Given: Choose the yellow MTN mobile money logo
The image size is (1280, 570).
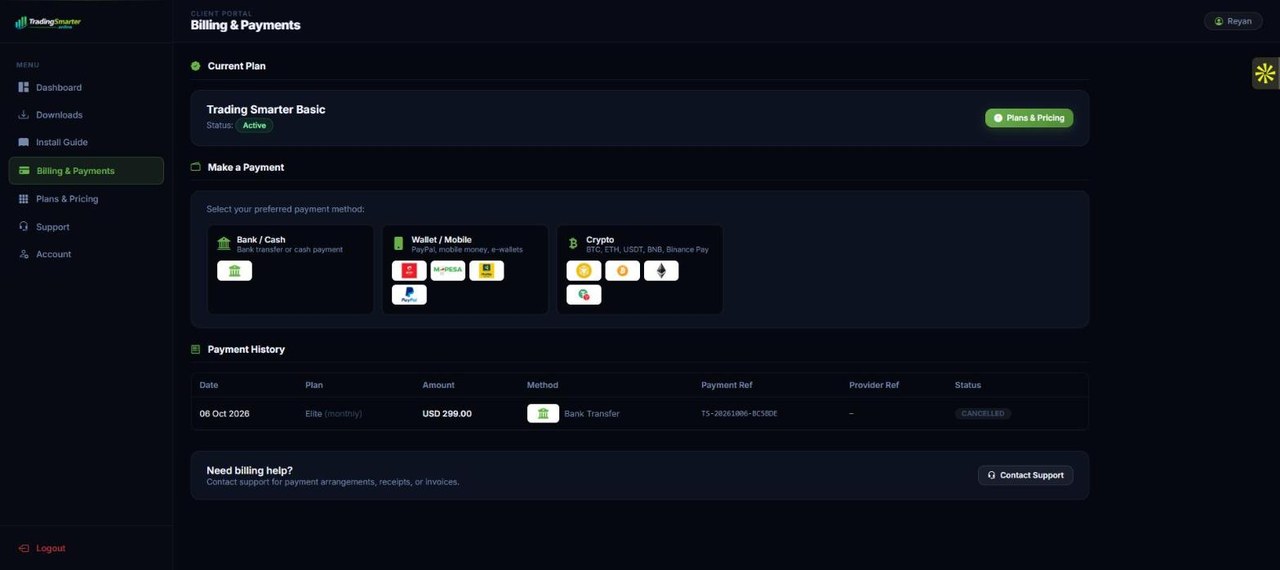Looking at the screenshot, I should tap(487, 271).
